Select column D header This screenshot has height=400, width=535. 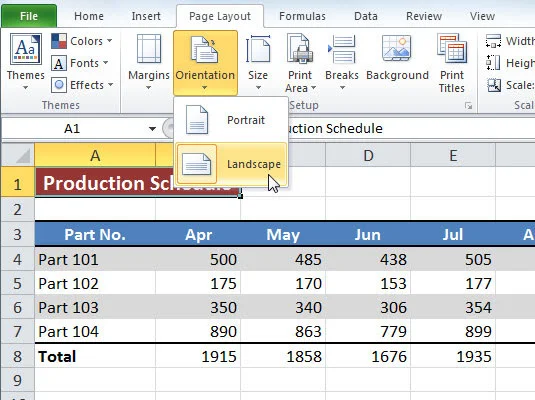coord(368,156)
